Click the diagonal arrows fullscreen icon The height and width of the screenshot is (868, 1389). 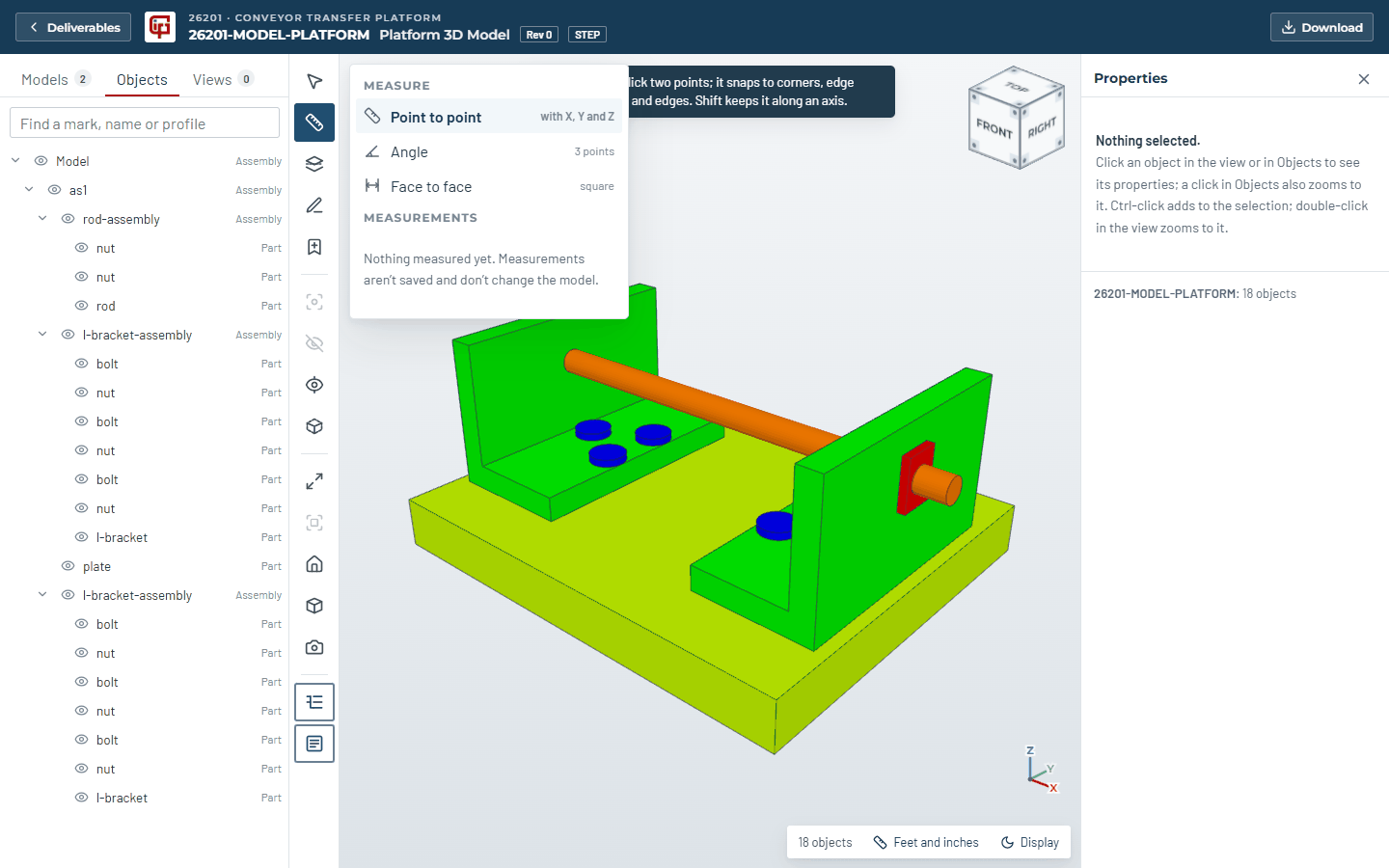pos(314,481)
